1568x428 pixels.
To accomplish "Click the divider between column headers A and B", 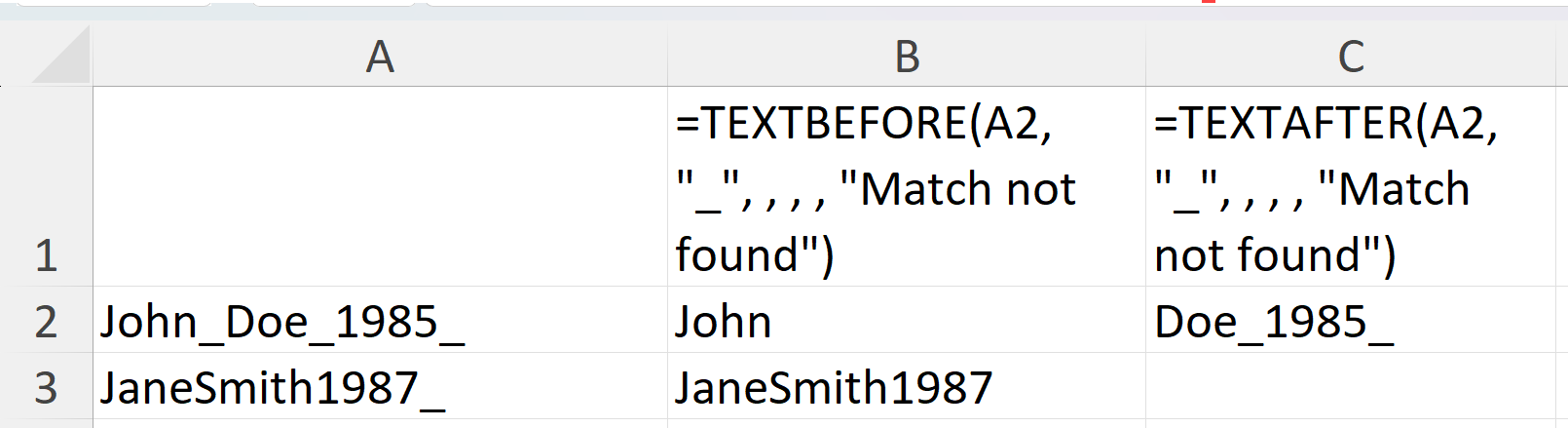I will click(x=668, y=58).
